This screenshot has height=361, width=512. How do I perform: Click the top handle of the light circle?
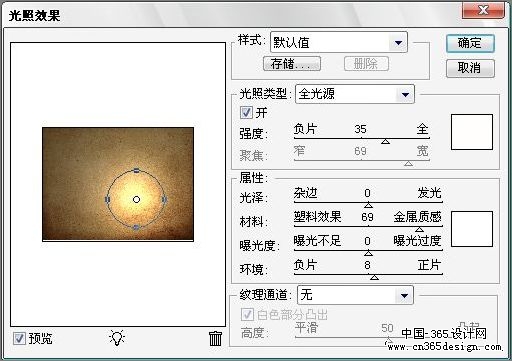tap(136, 171)
